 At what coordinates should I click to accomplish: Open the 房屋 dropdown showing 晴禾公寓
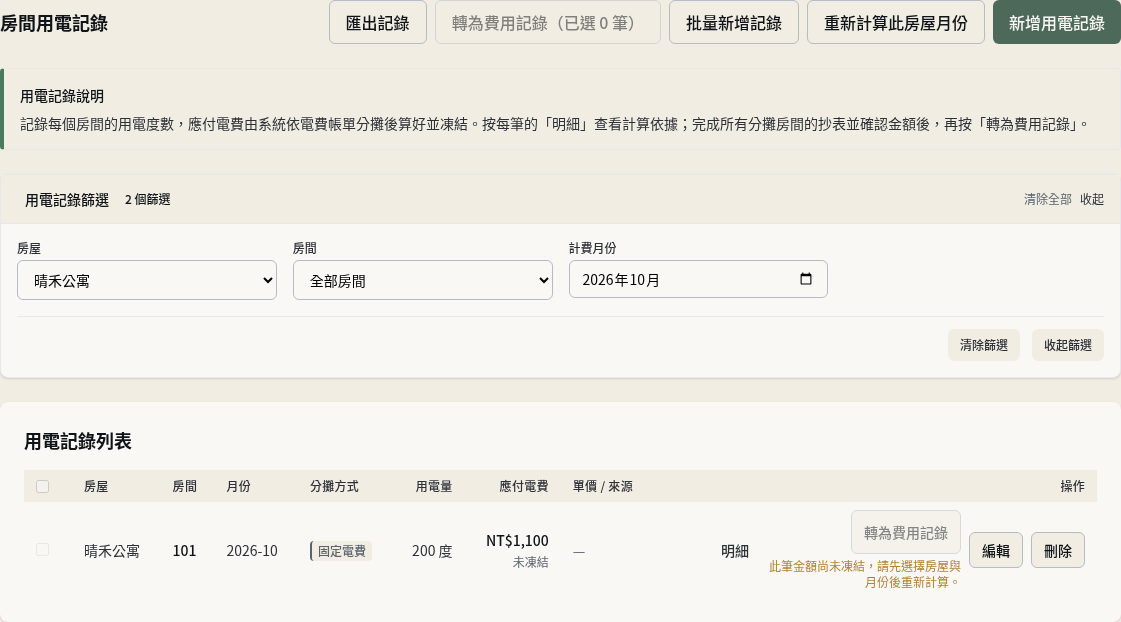(147, 280)
